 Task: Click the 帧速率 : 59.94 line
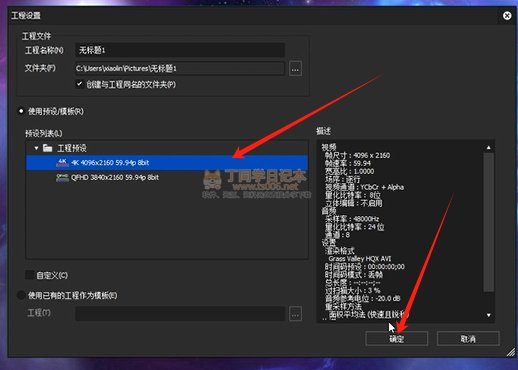pyautogui.click(x=348, y=163)
